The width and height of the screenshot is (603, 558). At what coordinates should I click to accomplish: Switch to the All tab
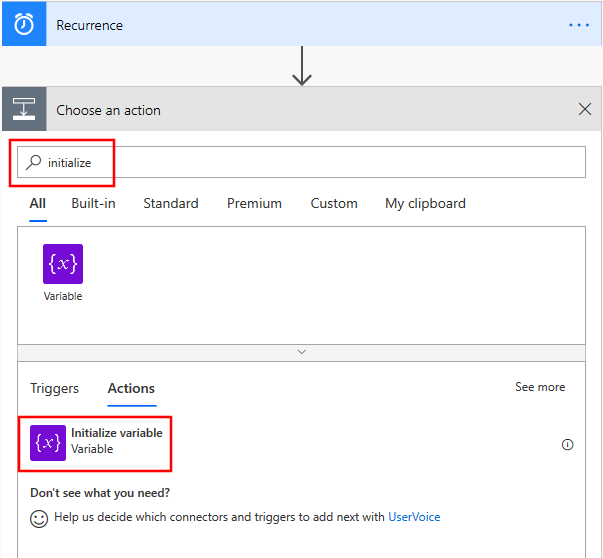tap(37, 203)
